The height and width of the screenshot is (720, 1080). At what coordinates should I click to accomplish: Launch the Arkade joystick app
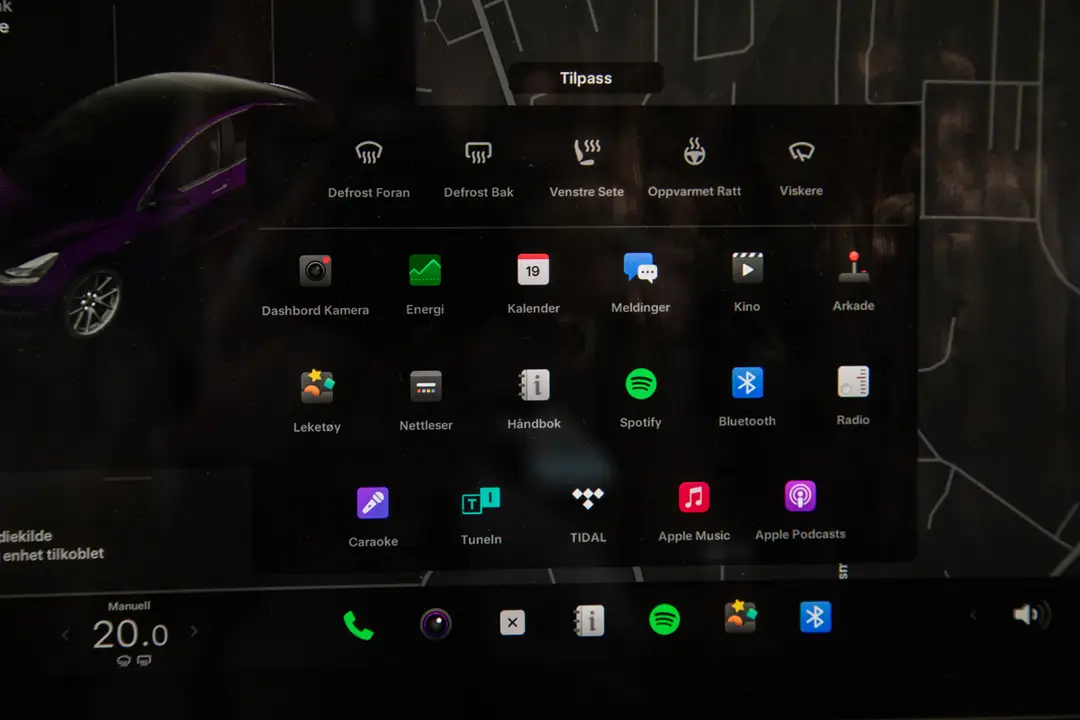coord(853,280)
